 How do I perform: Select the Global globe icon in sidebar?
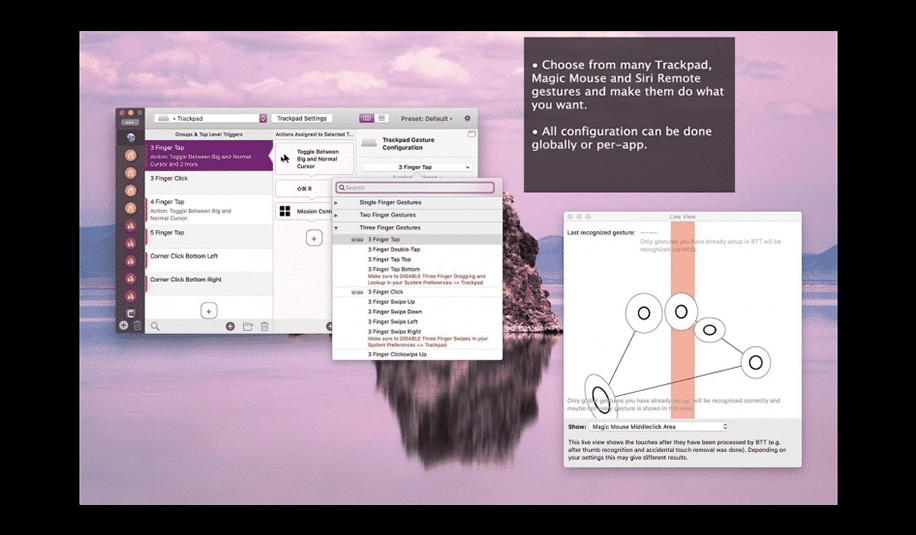[131, 138]
